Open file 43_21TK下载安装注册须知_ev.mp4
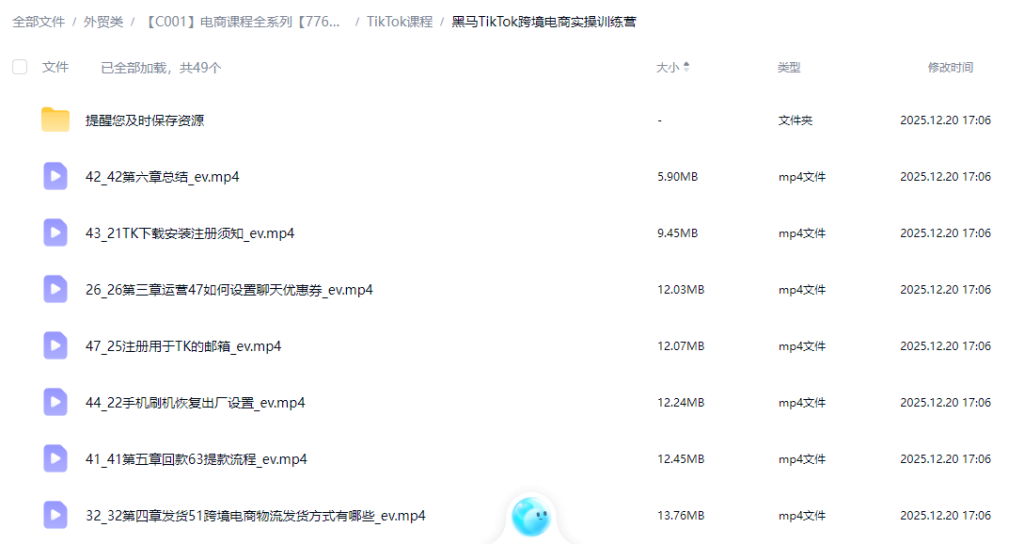The image size is (1024, 544). 189,233
